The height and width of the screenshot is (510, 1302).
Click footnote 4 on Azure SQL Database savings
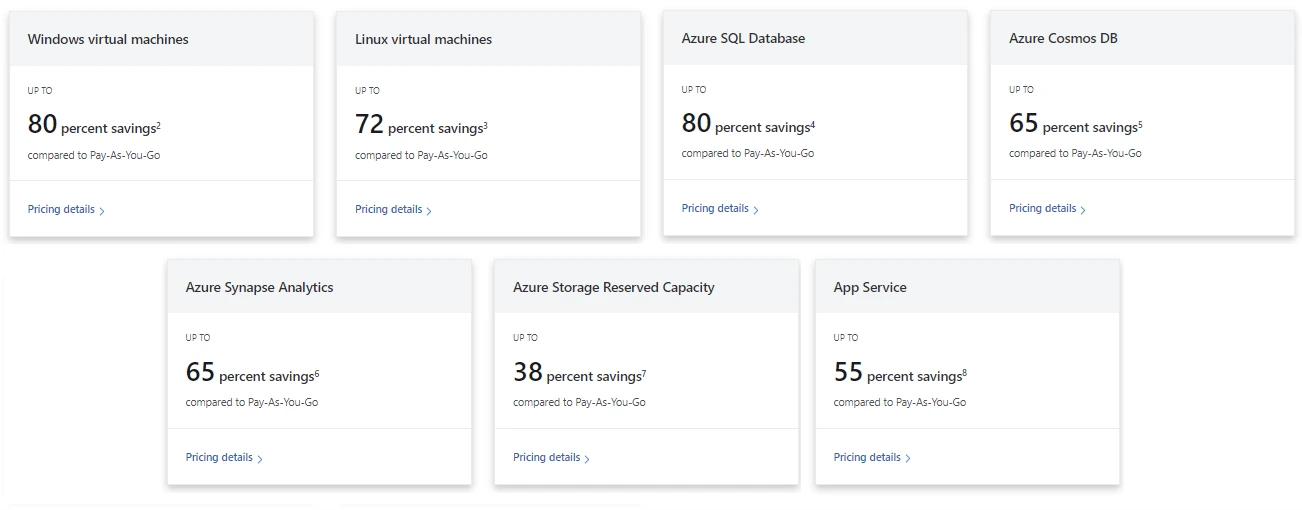812,124
